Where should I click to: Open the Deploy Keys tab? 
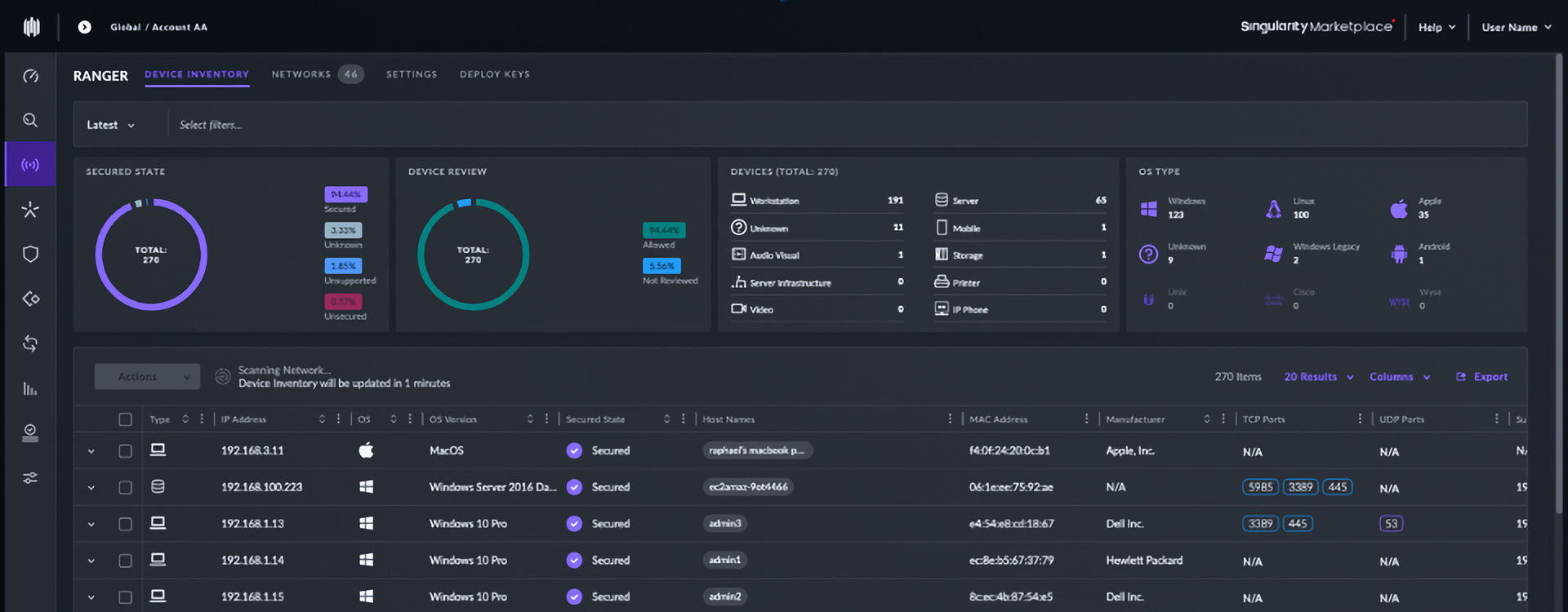494,74
